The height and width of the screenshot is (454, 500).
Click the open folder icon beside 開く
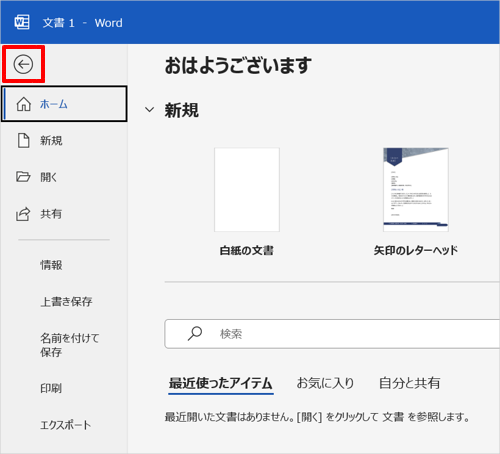pos(23,176)
